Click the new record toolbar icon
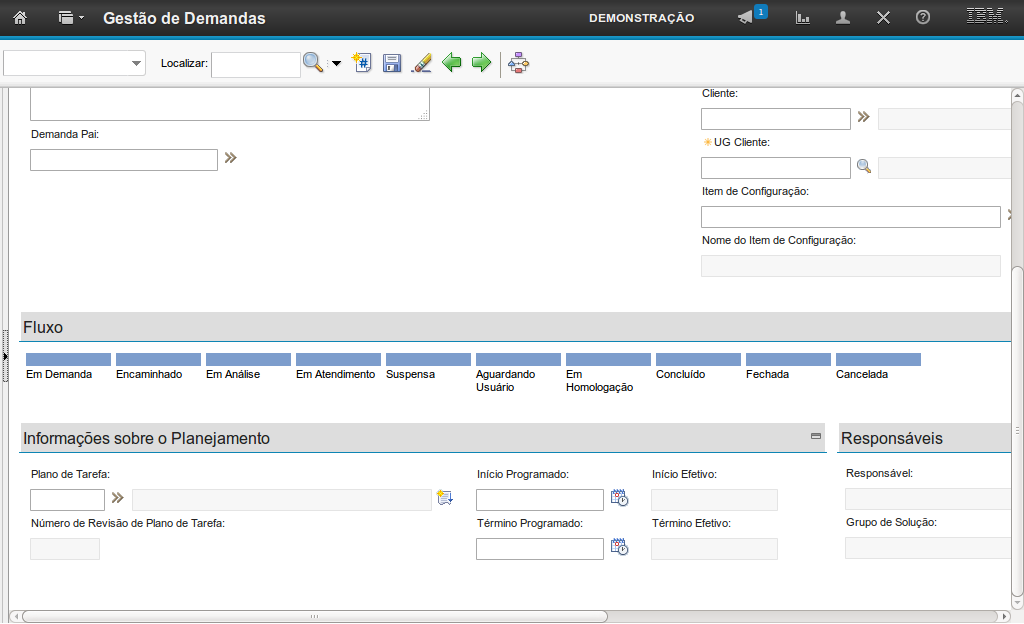1024x624 pixels. pos(362,63)
